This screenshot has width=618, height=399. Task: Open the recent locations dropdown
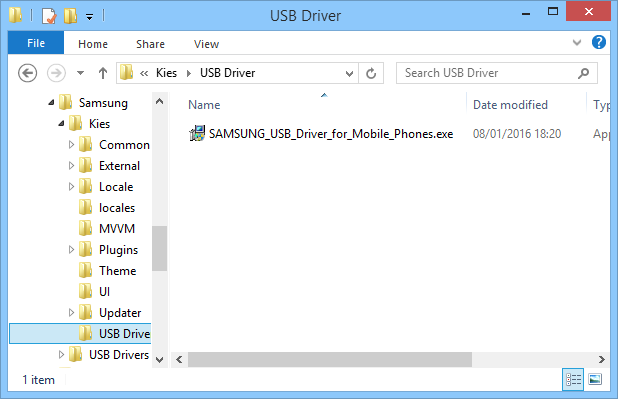click(x=80, y=73)
